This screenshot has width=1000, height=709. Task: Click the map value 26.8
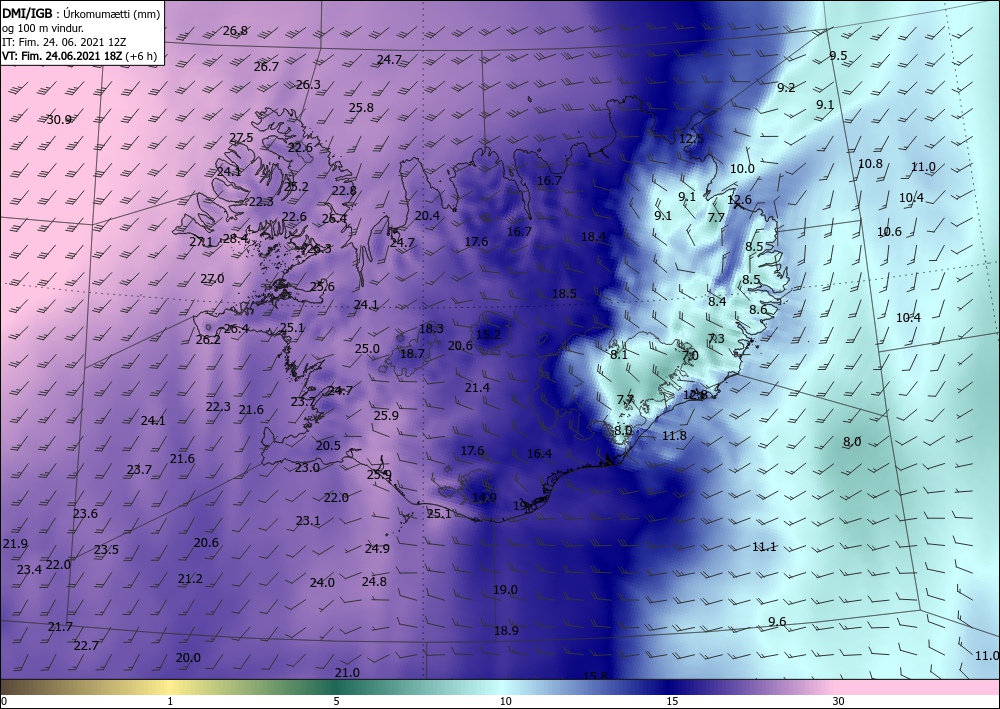[235, 30]
